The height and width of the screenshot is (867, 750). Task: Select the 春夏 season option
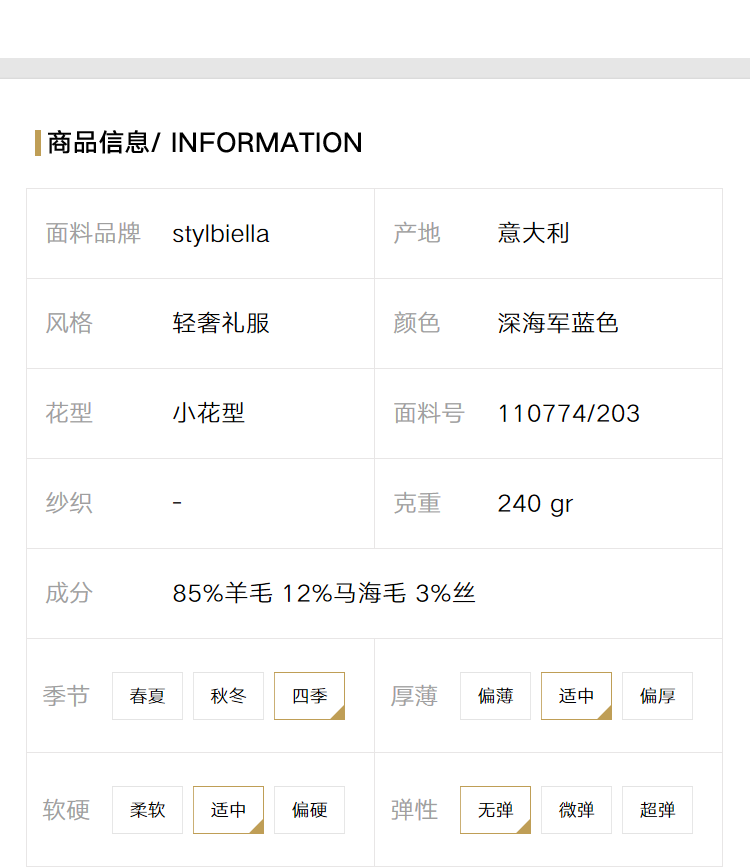click(x=147, y=696)
